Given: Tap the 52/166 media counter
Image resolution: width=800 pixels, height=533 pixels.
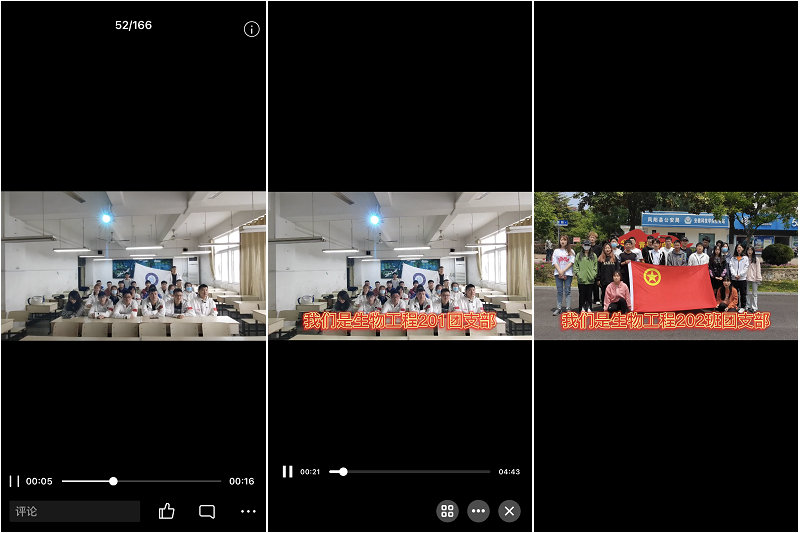Looking at the screenshot, I should (133, 25).
